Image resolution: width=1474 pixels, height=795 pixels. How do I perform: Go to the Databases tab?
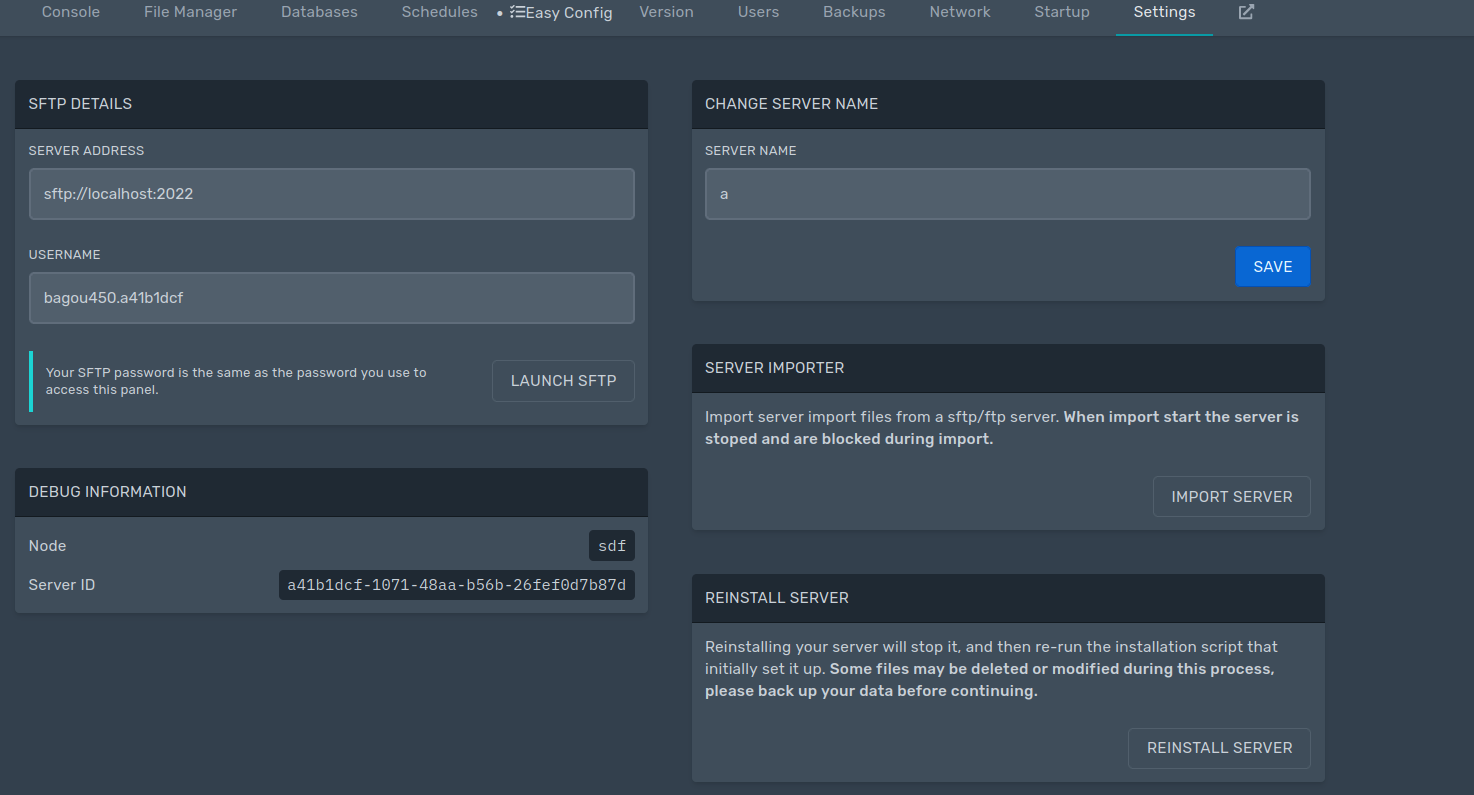tap(319, 13)
